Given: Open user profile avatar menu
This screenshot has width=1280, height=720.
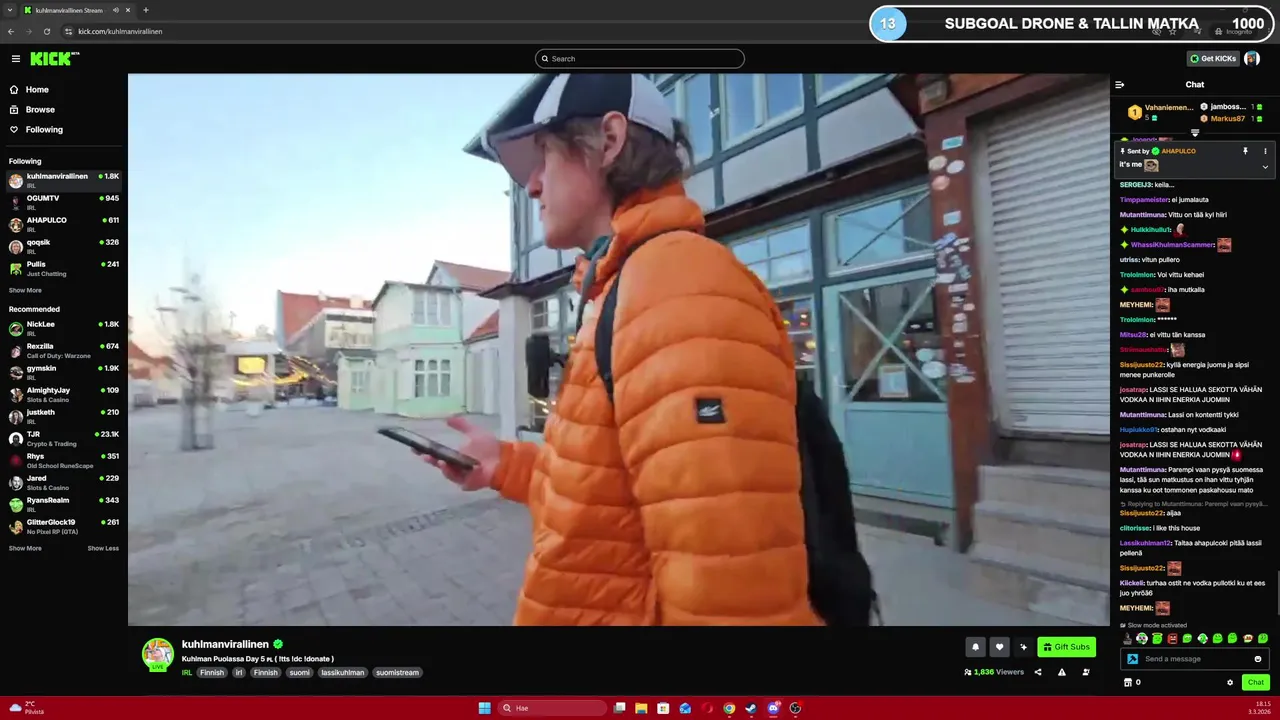Looking at the screenshot, I should [1252, 58].
